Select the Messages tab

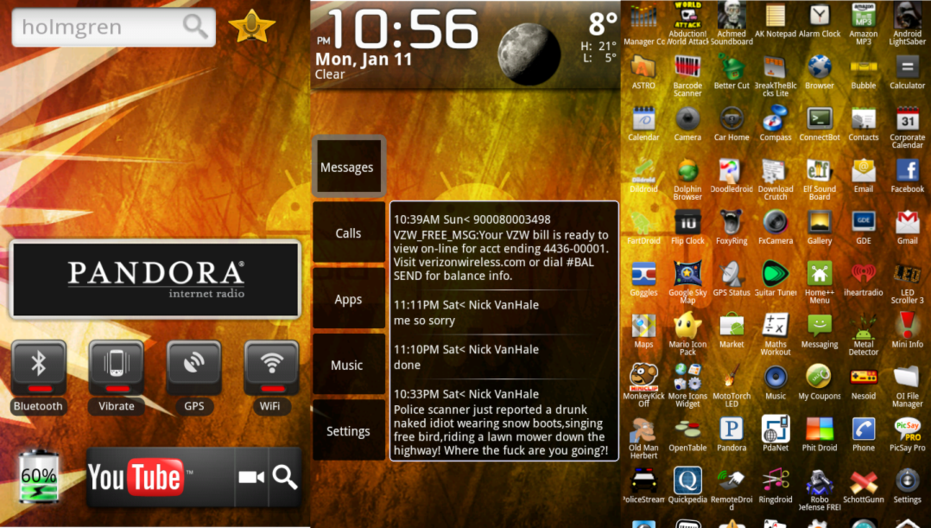(x=347, y=167)
